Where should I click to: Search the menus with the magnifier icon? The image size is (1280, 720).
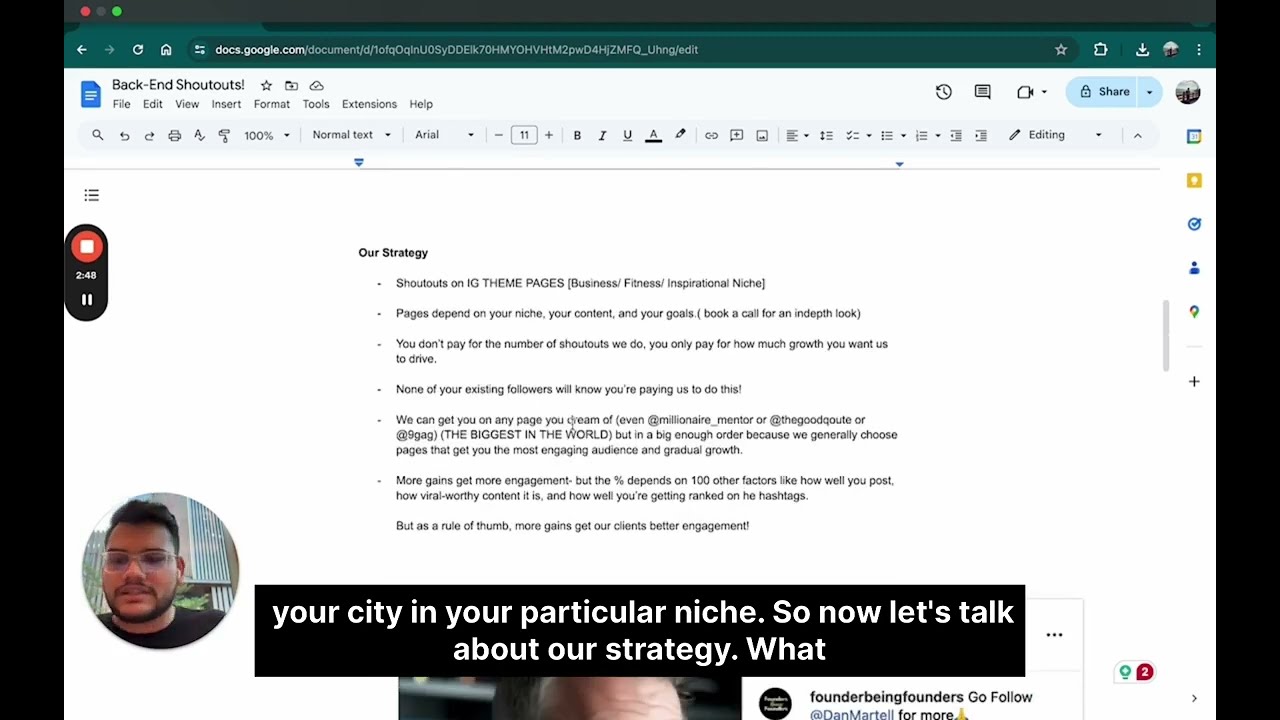point(98,135)
